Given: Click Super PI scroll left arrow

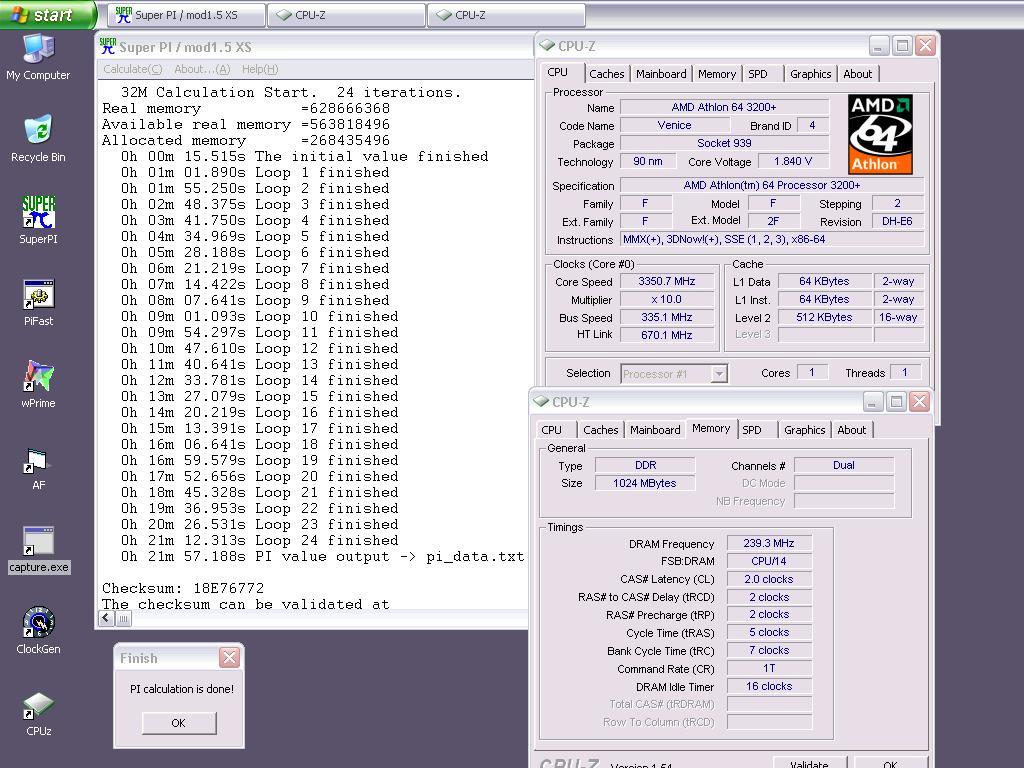Looking at the screenshot, I should [x=106, y=618].
